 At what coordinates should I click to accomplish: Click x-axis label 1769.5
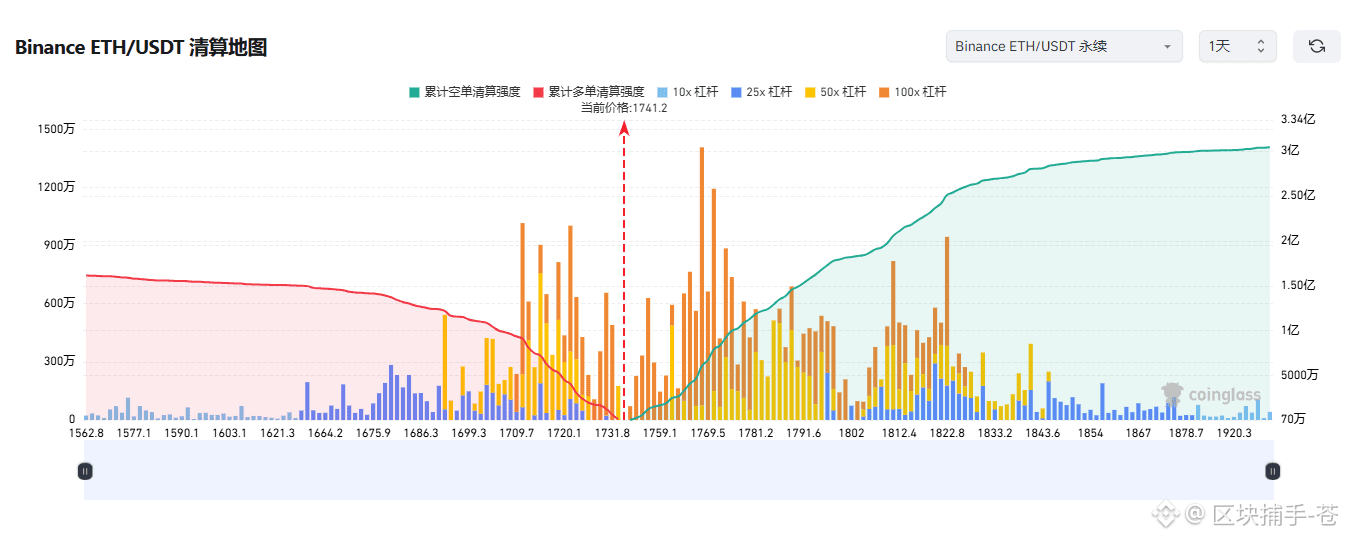tap(708, 433)
